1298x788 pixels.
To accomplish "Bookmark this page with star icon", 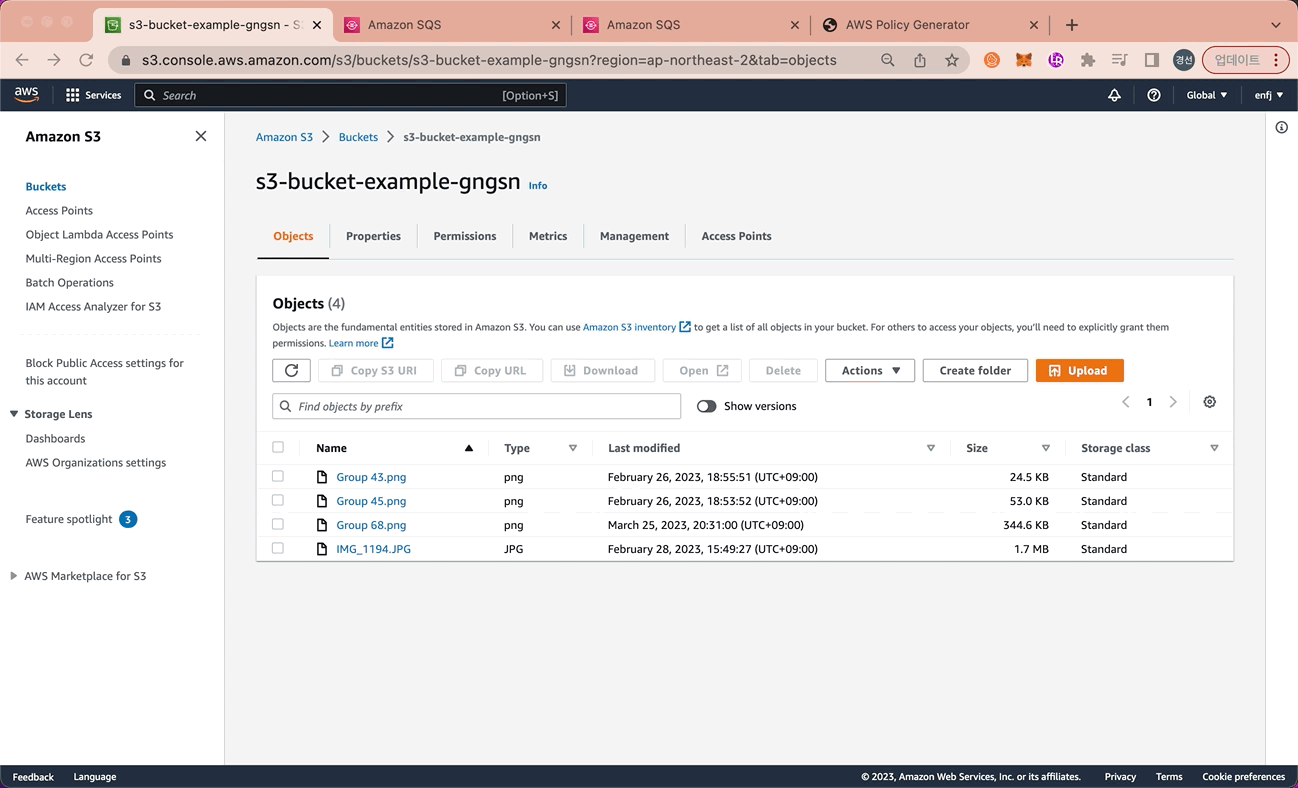I will click(x=952, y=60).
